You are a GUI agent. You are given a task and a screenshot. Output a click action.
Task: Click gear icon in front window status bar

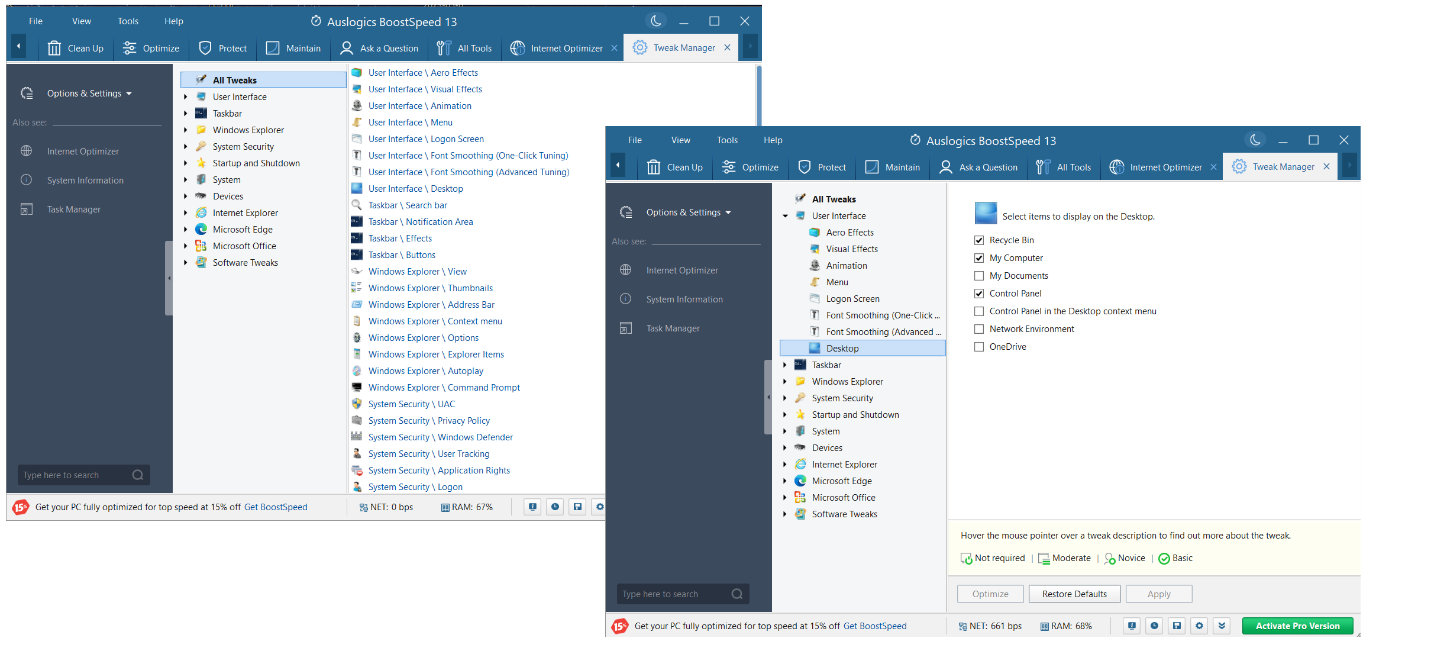pyautogui.click(x=1199, y=626)
